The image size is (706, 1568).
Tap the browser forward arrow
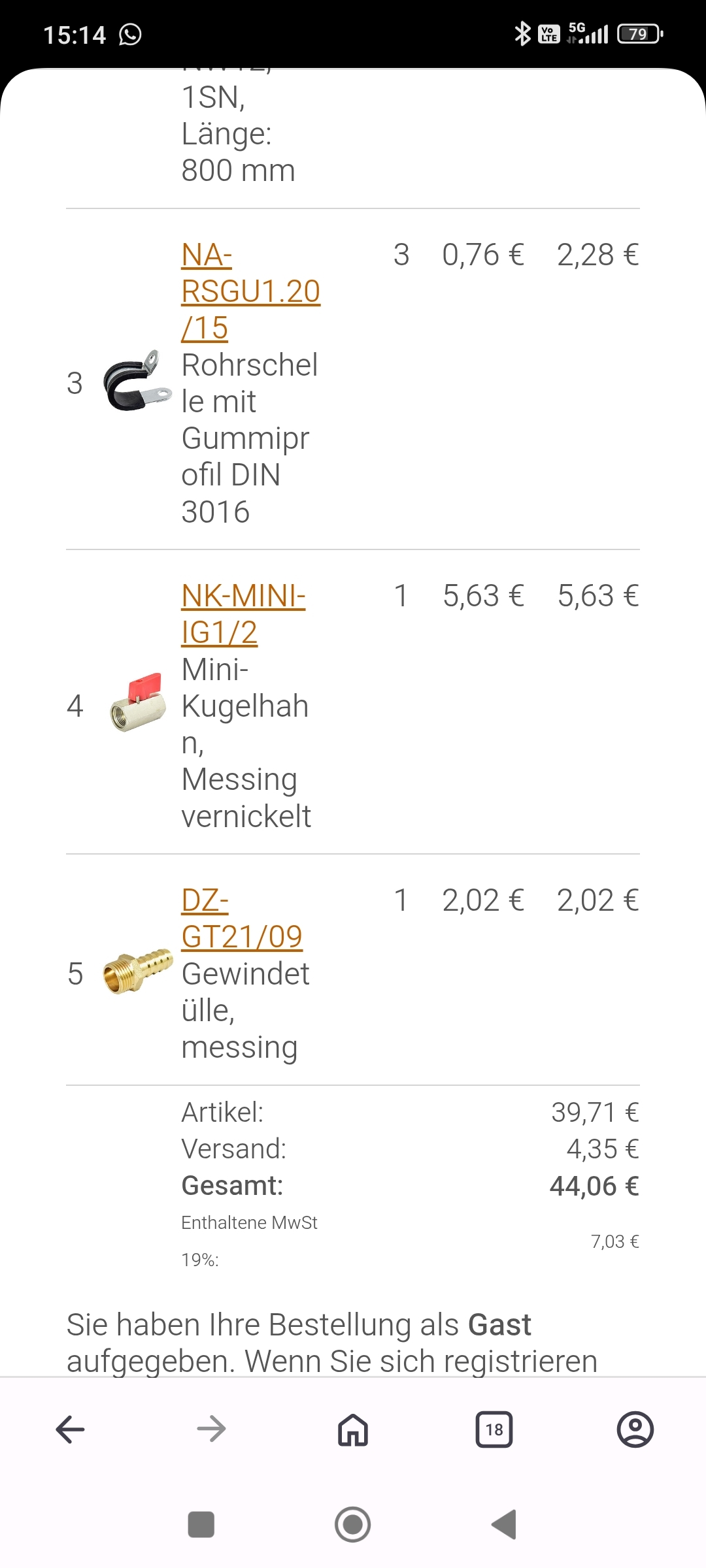click(x=211, y=1429)
